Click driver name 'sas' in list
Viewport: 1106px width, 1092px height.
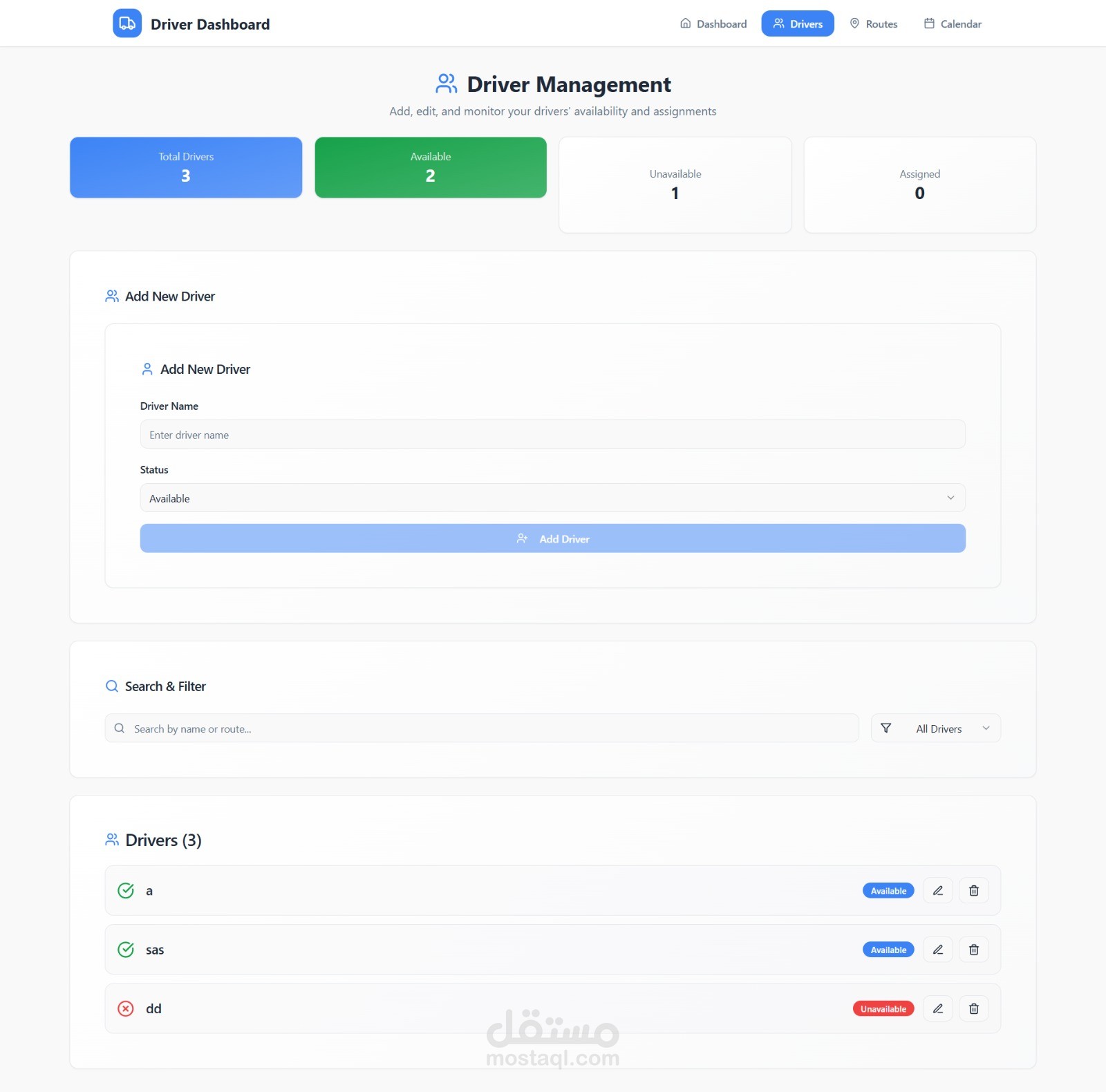(x=155, y=950)
